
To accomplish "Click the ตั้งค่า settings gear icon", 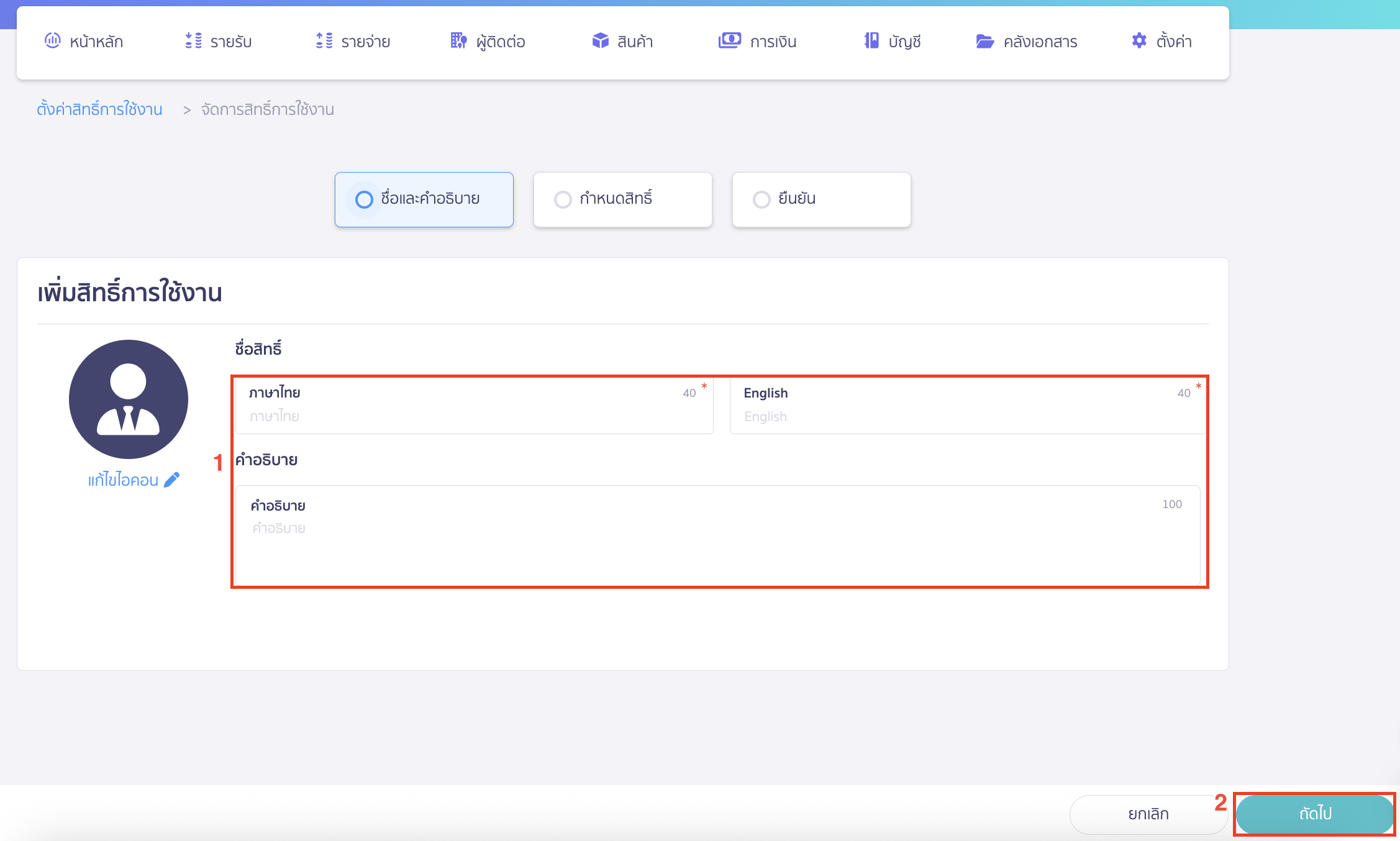I will (1139, 41).
